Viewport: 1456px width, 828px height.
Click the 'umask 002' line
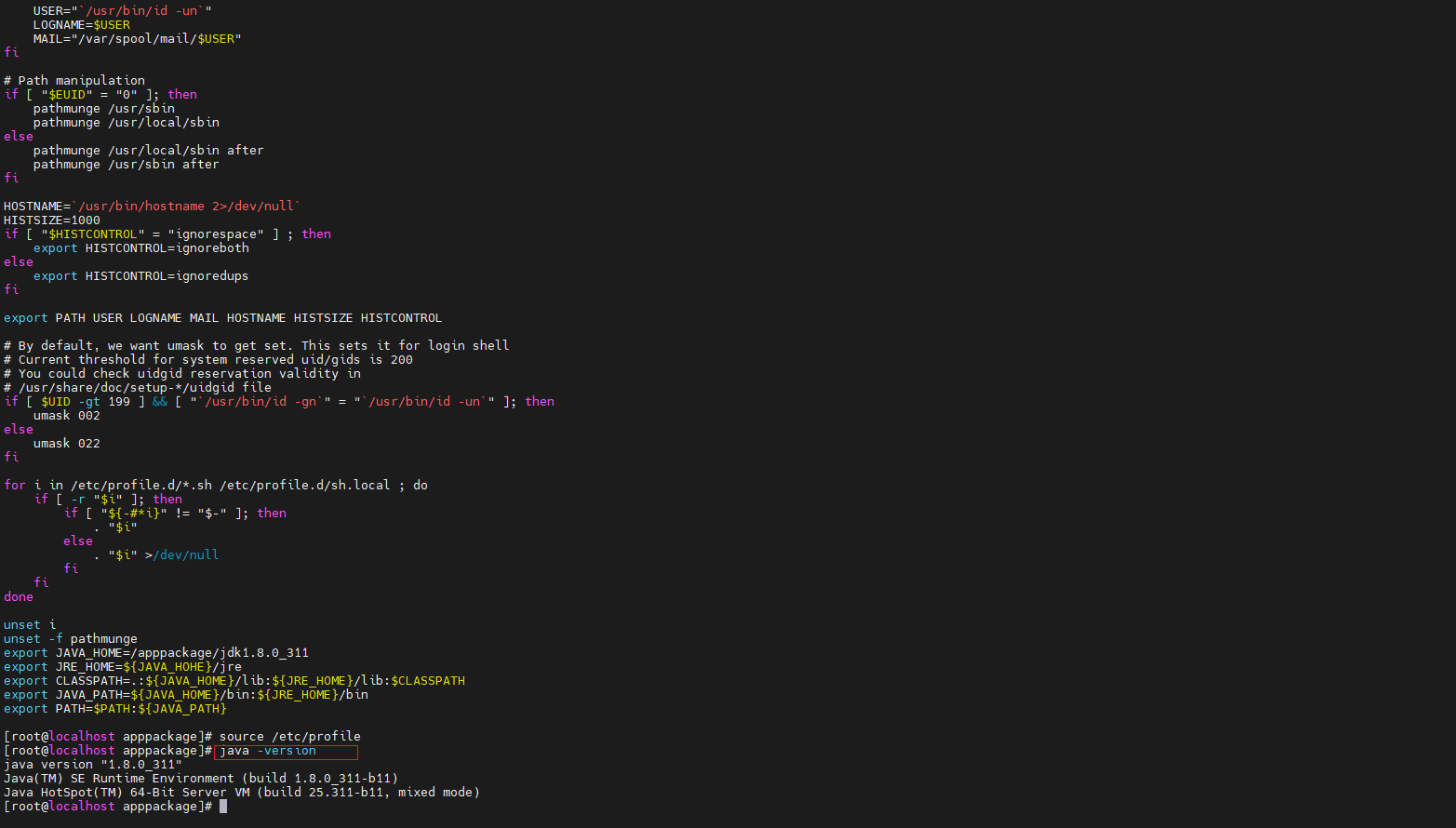(67, 416)
